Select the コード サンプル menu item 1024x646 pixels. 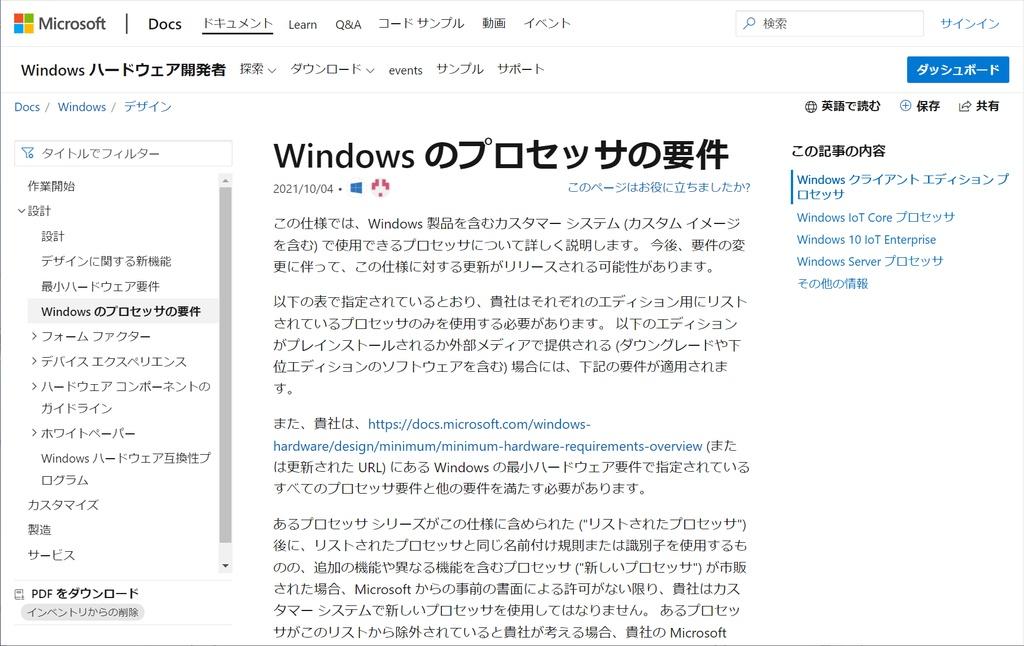(421, 24)
